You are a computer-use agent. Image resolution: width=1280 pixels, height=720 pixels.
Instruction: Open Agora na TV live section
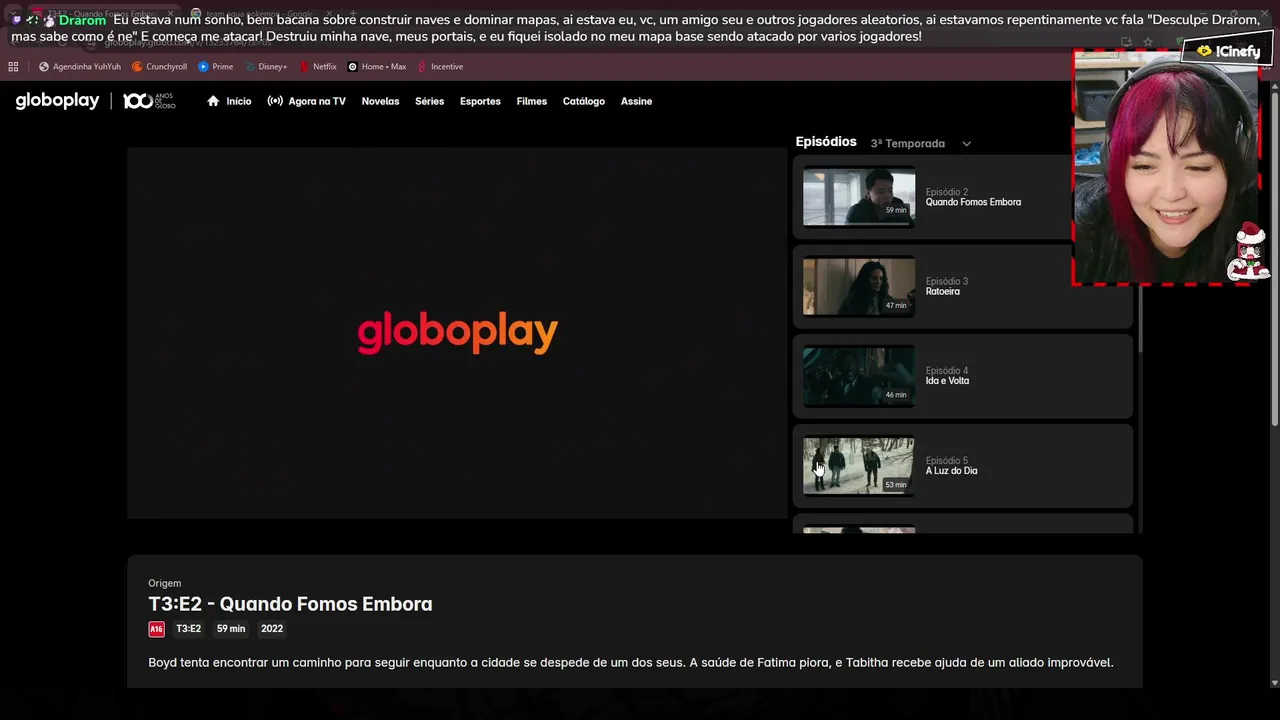[306, 101]
